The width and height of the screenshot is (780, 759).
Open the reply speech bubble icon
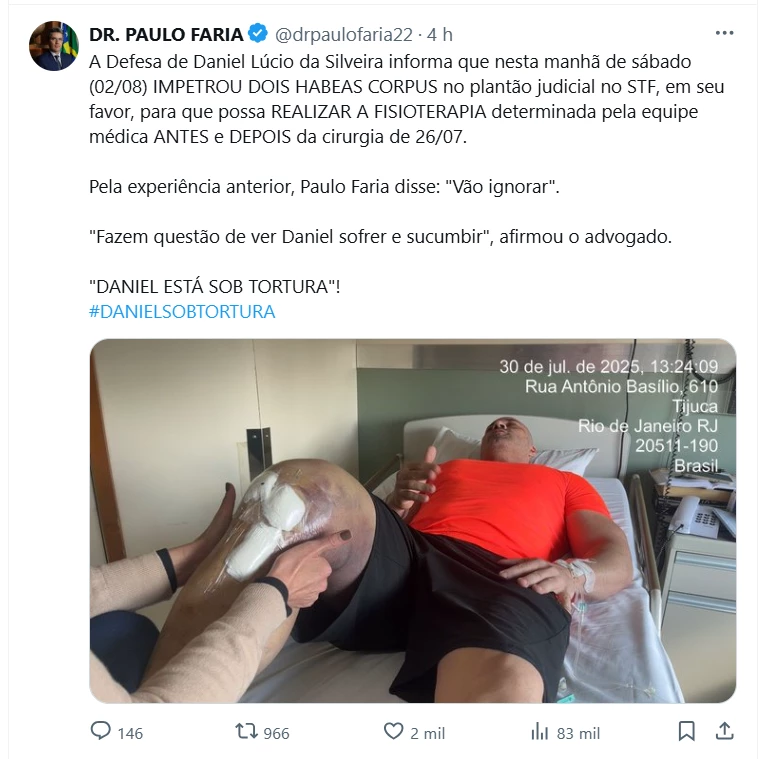(100, 731)
